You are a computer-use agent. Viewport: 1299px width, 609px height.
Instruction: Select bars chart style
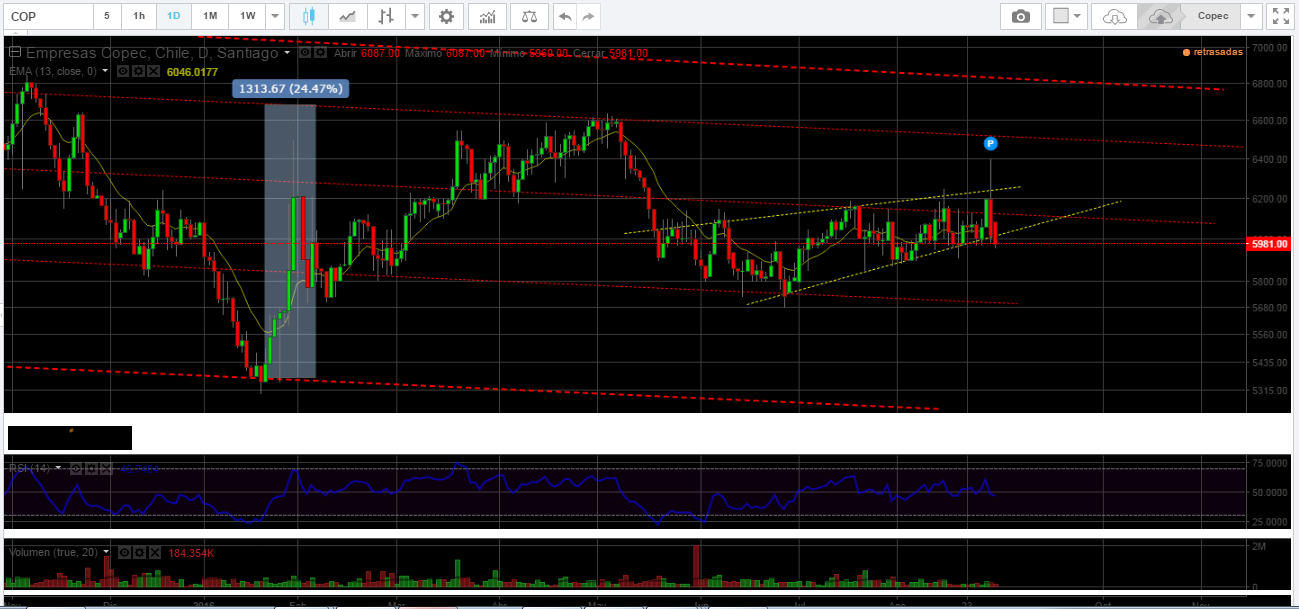coord(386,16)
